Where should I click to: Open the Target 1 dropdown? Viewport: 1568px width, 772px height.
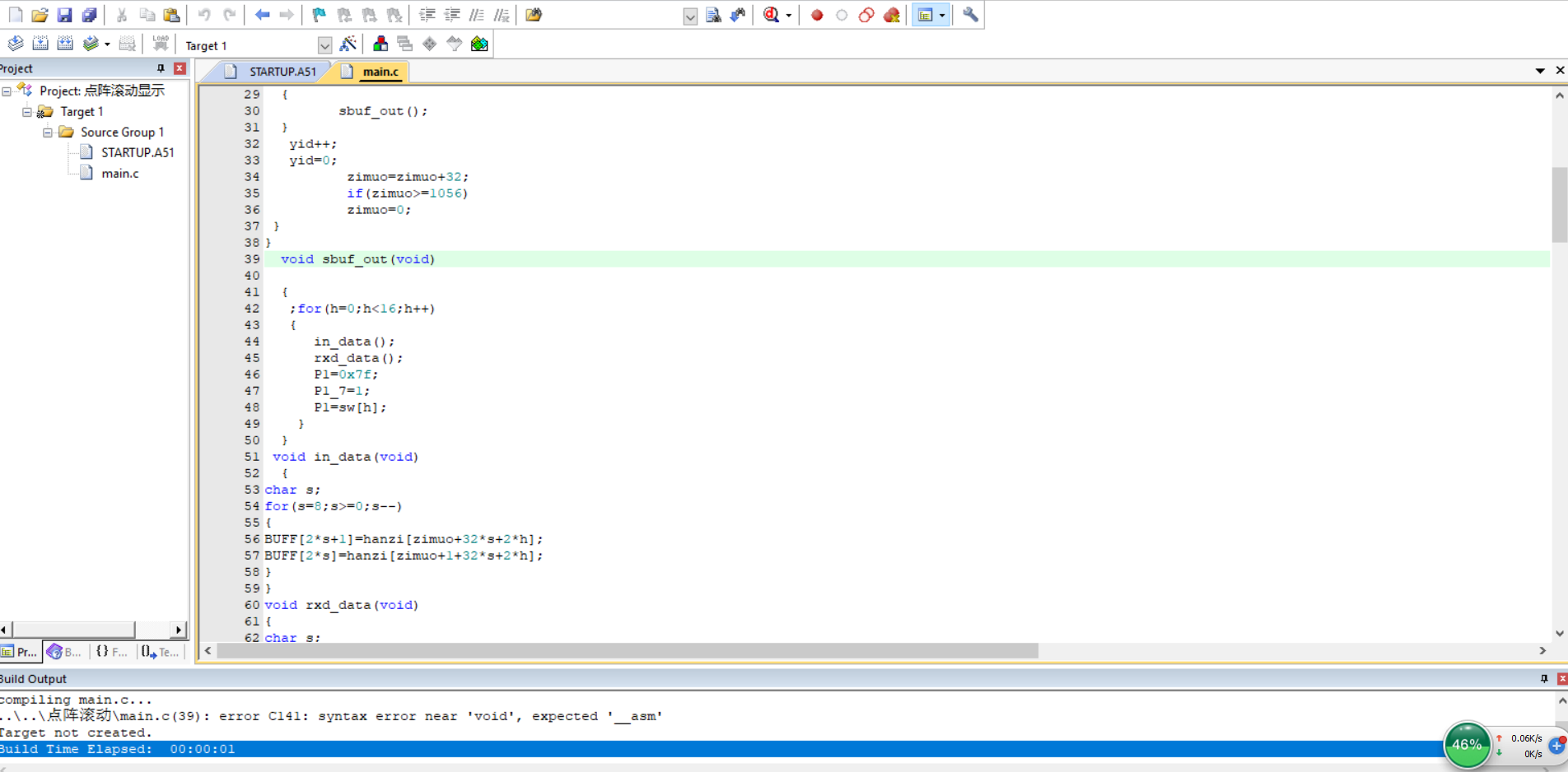pyautogui.click(x=324, y=45)
